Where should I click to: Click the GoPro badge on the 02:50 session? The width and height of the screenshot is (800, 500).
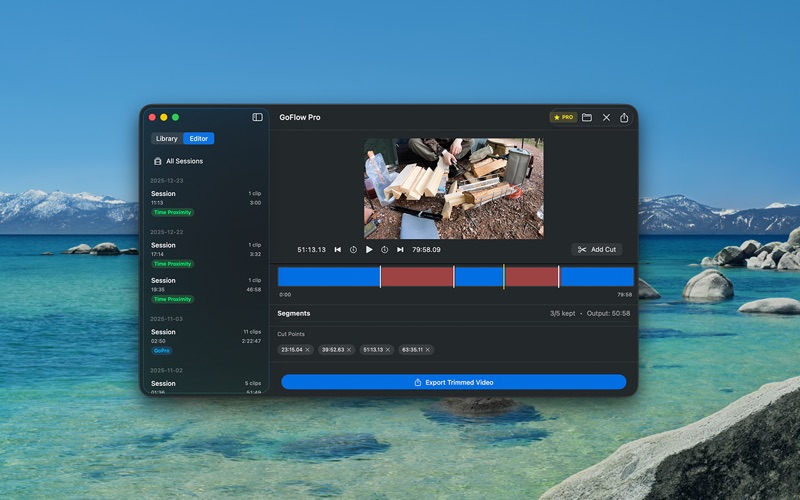click(x=162, y=351)
